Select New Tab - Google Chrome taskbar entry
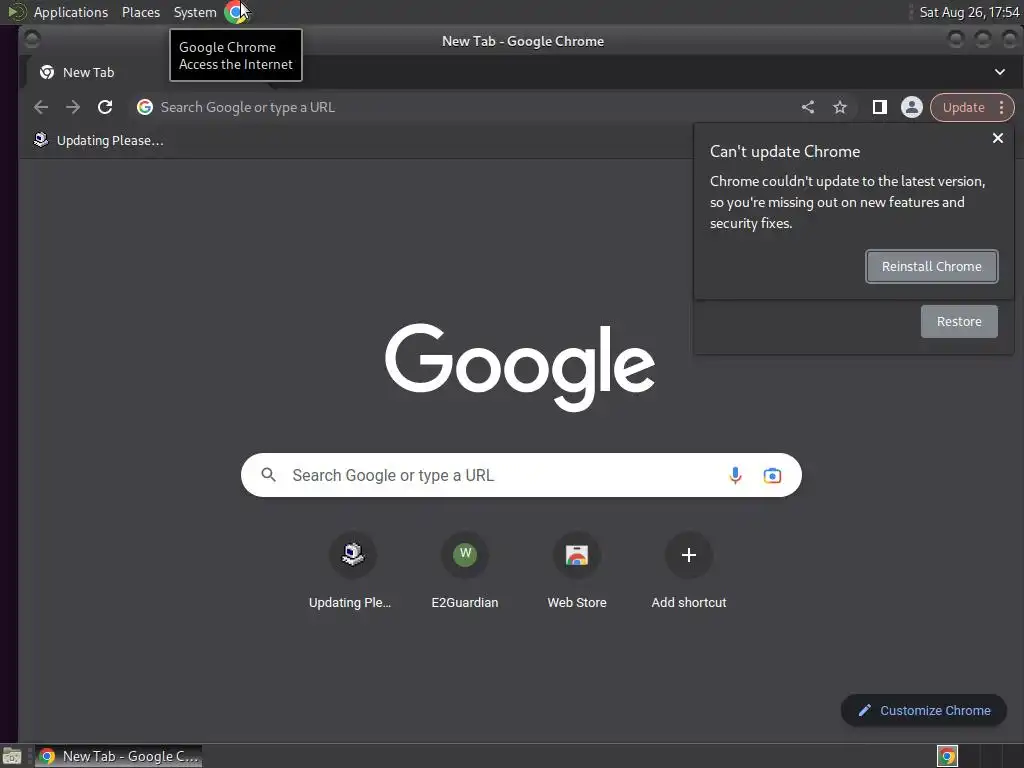The image size is (1024, 768). [x=118, y=756]
